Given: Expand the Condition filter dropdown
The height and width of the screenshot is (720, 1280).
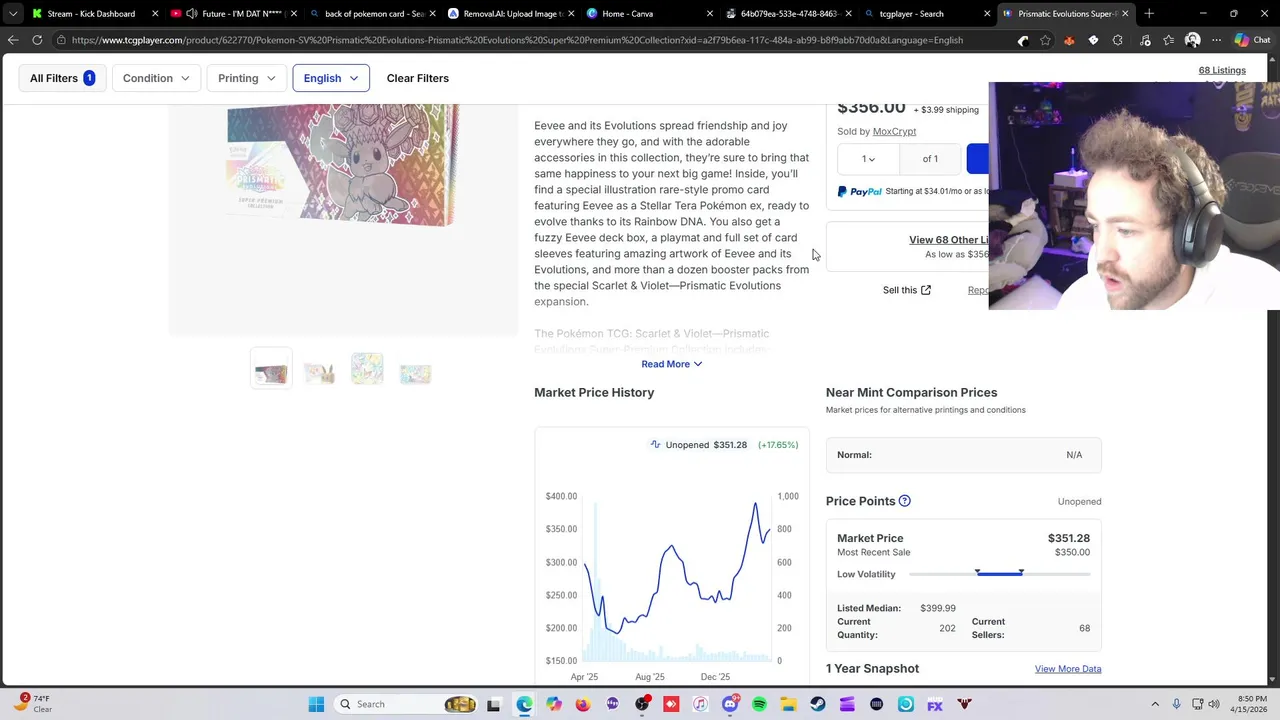Looking at the screenshot, I should 156,78.
